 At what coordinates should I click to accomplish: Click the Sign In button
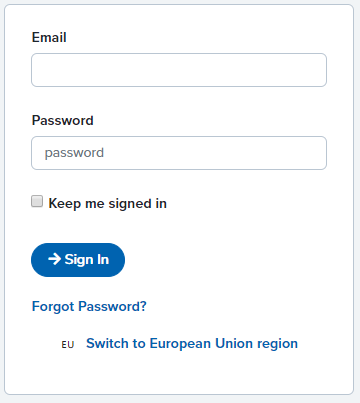pos(78,260)
